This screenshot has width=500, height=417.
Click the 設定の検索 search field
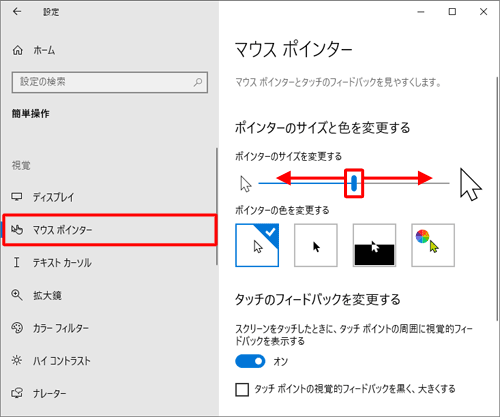coord(110,82)
